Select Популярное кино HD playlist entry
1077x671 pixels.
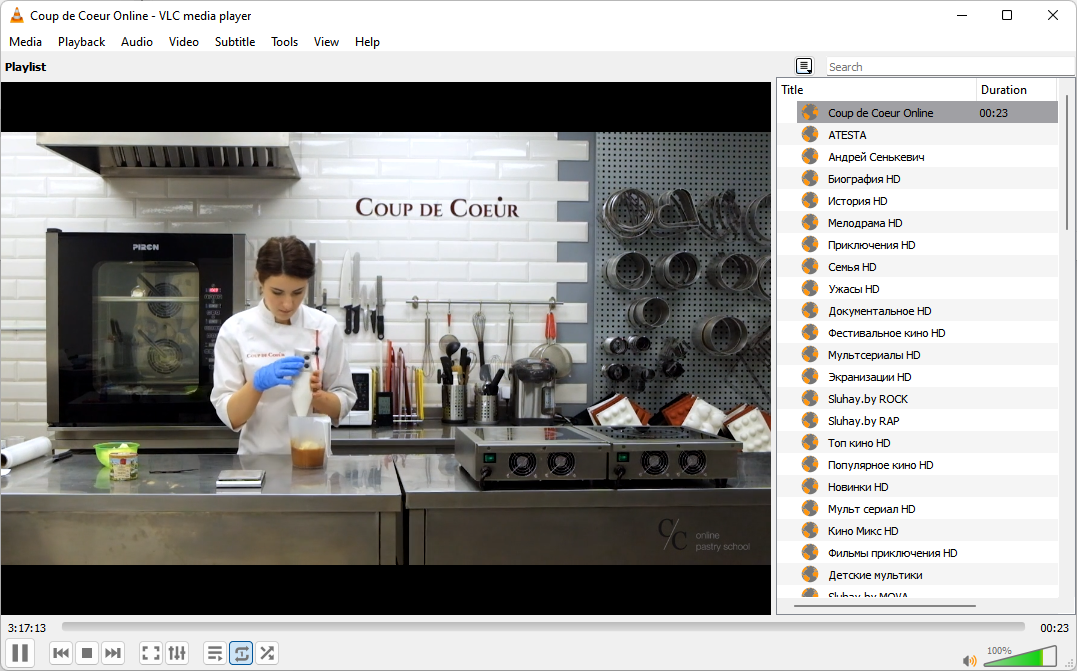(927, 464)
